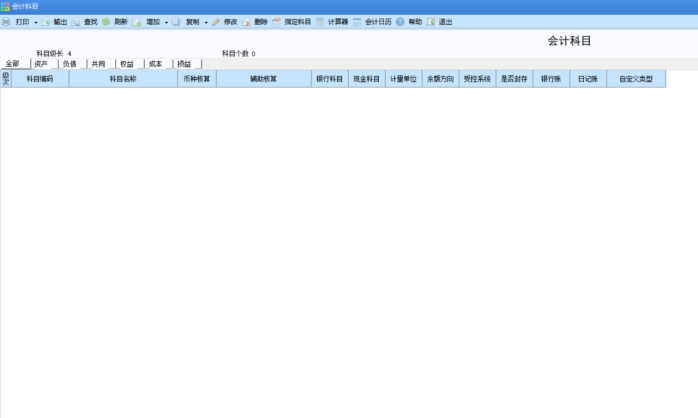
Task: Click the 输出 export icon
Action: click(x=46, y=22)
